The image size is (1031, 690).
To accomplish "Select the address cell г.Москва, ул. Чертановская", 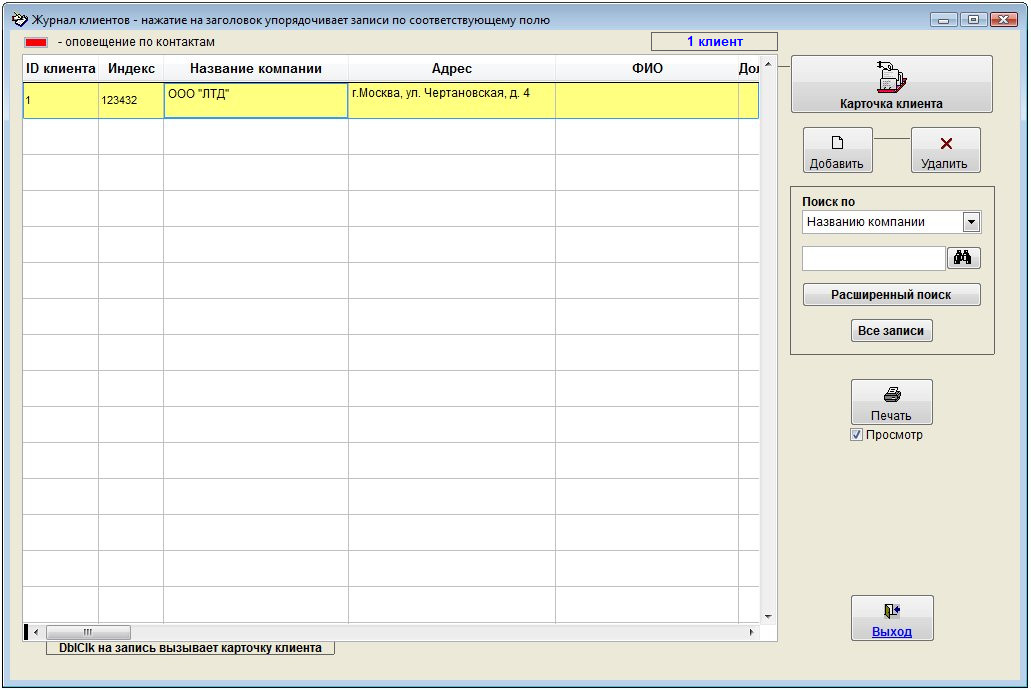I will [452, 100].
